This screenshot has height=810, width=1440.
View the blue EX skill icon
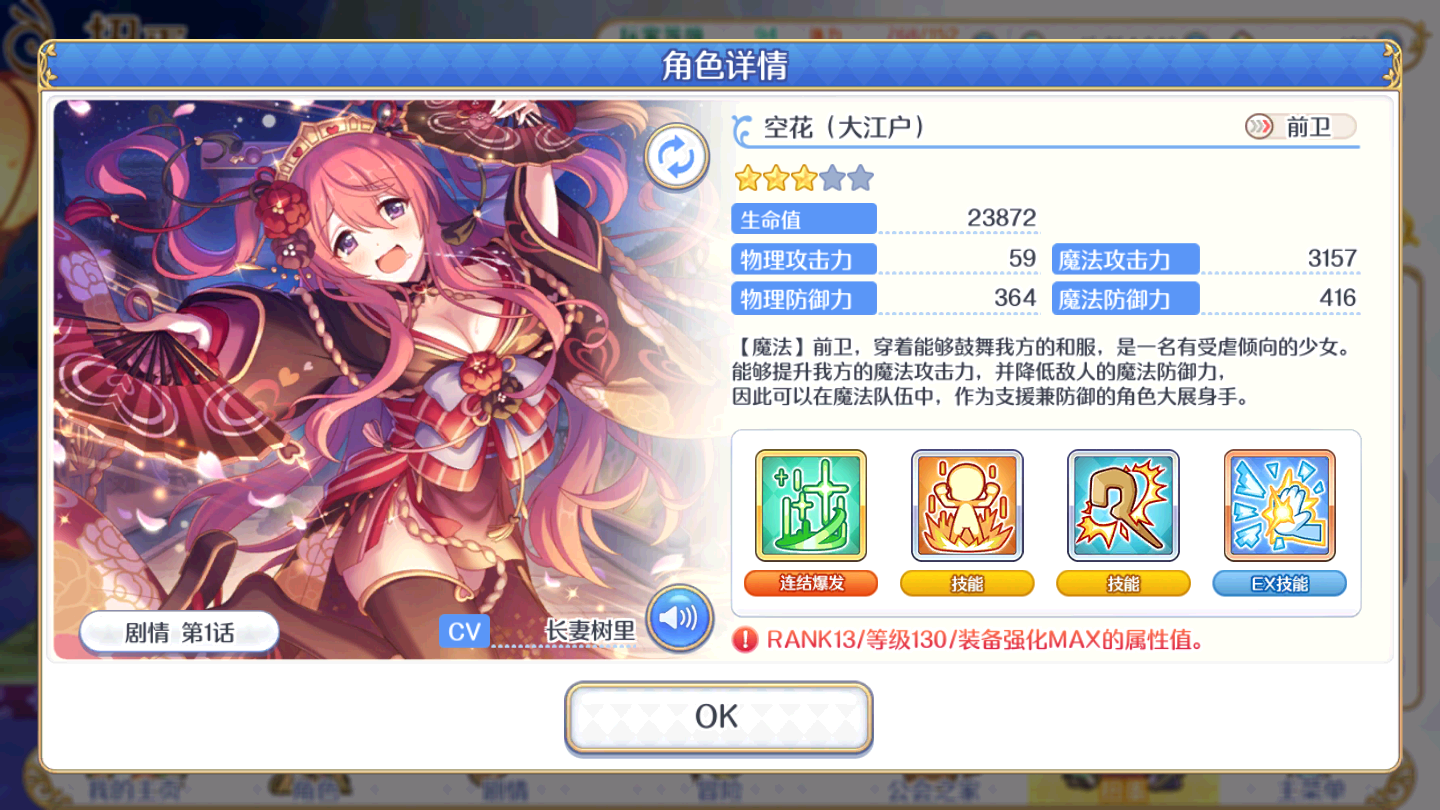click(x=1279, y=505)
